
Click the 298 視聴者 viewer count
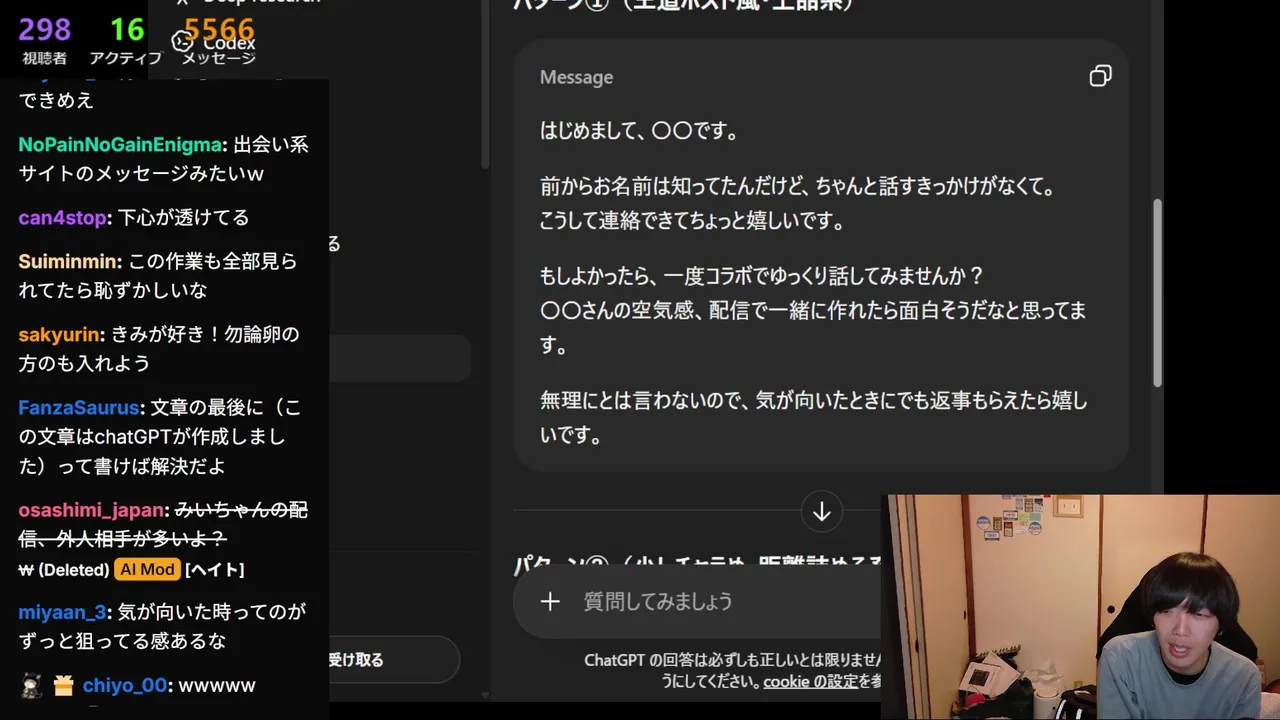[x=45, y=42]
